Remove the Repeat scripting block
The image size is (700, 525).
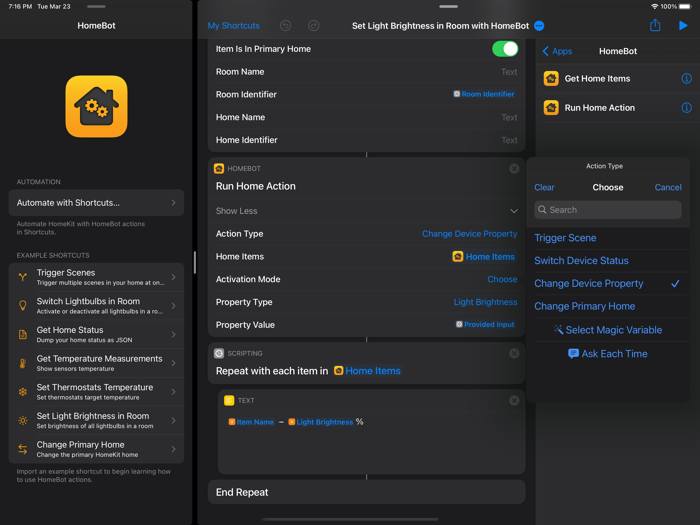pos(514,353)
